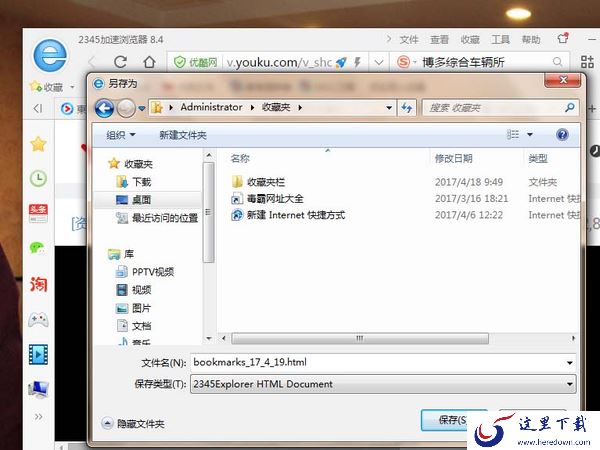
Task: Open favorites star in browser sidebar
Action: (x=38, y=144)
